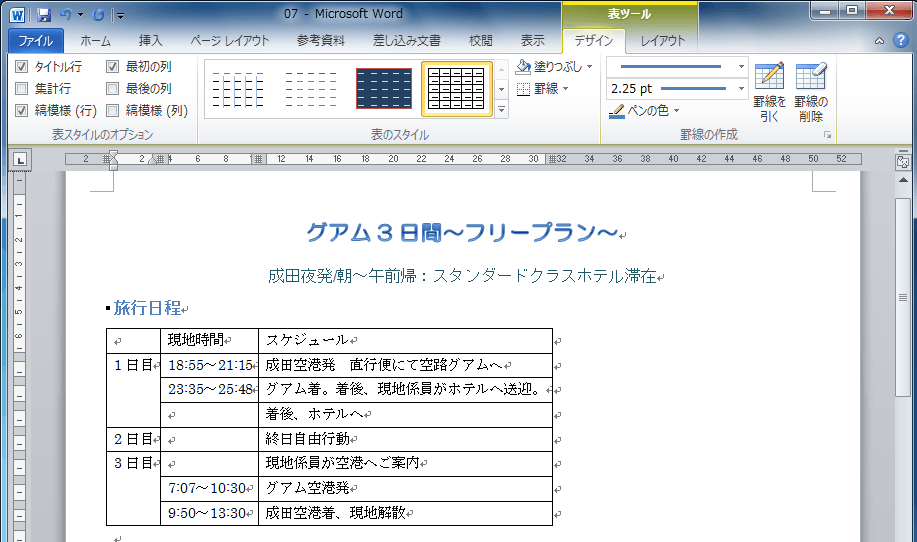Image resolution: width=917 pixels, height=542 pixels.
Task: Click the 塗りつぶし paint bucket icon
Action: [x=523, y=67]
